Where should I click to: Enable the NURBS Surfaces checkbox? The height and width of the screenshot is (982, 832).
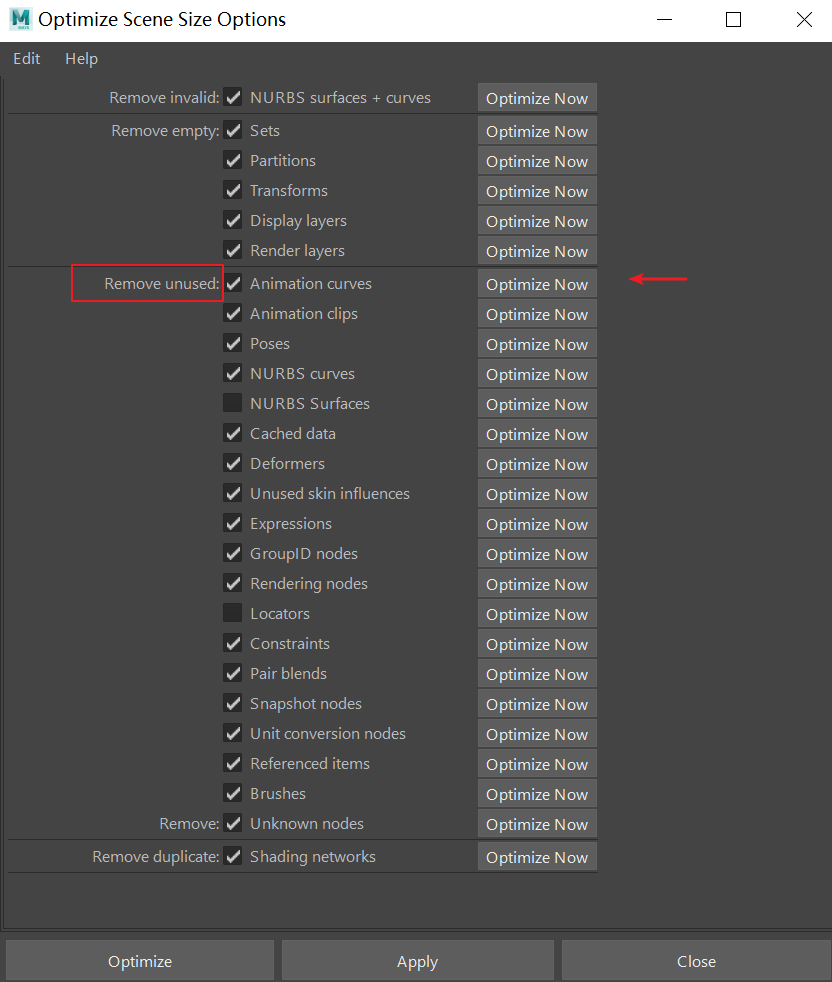233,403
